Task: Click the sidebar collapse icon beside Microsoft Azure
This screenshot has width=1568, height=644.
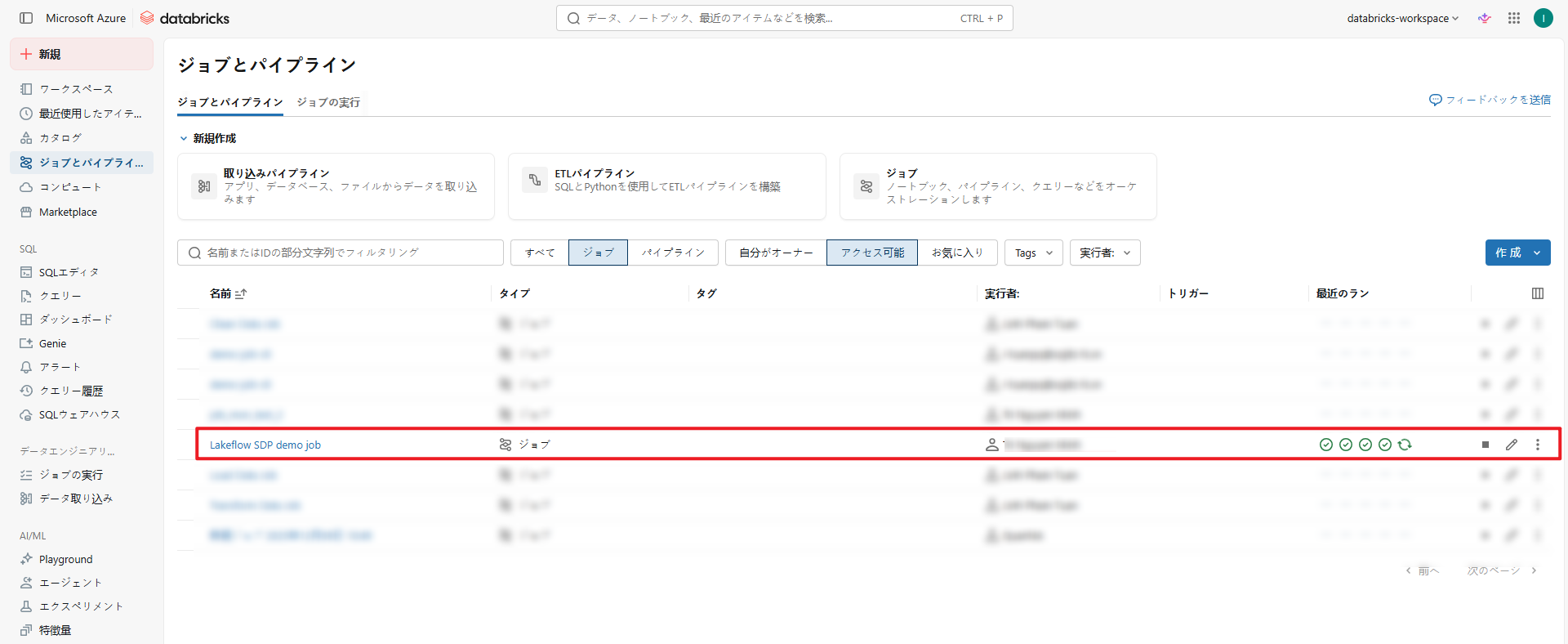Action: click(x=26, y=18)
